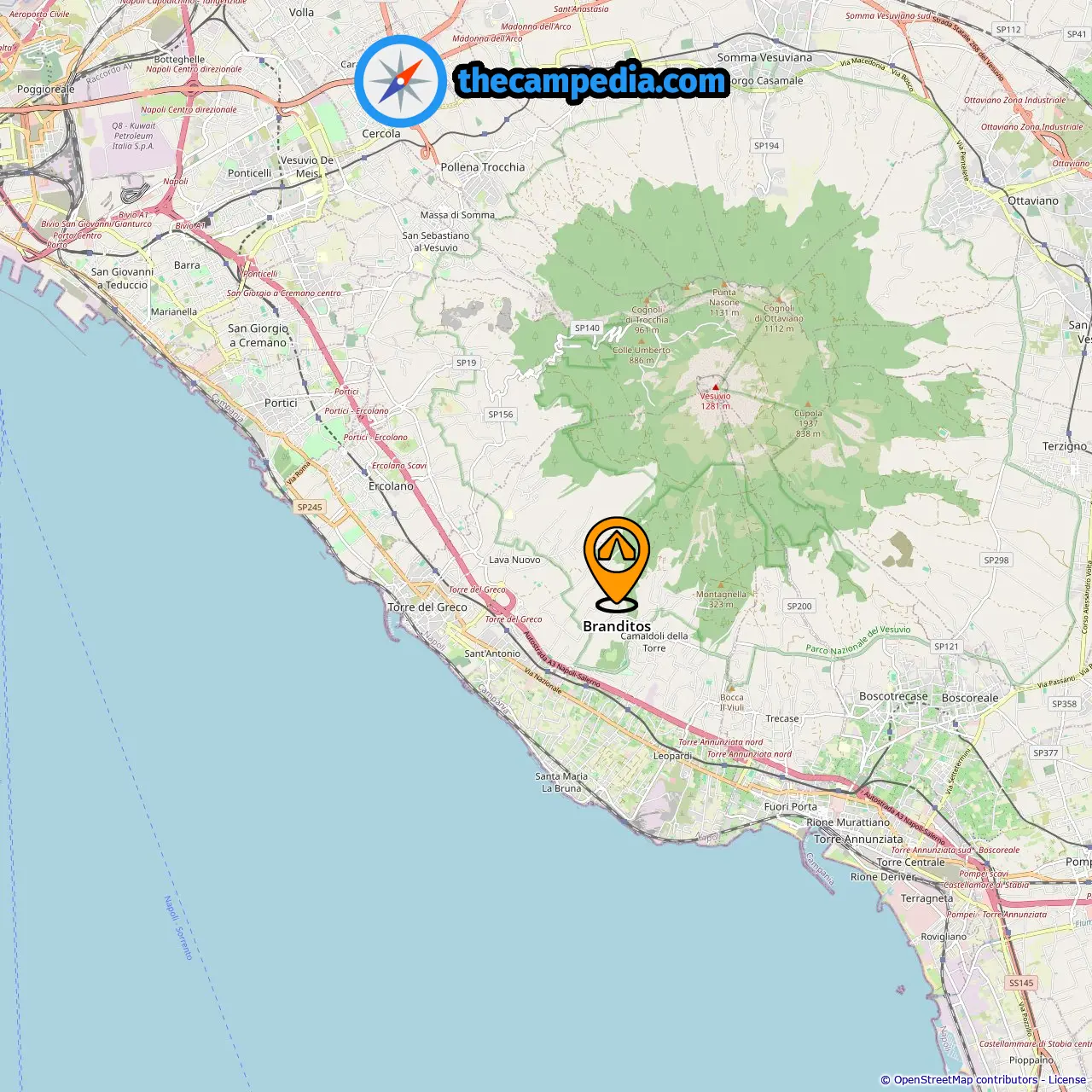Image resolution: width=1092 pixels, height=1092 pixels.
Task: Click the SP245 road shield
Action: [310, 507]
